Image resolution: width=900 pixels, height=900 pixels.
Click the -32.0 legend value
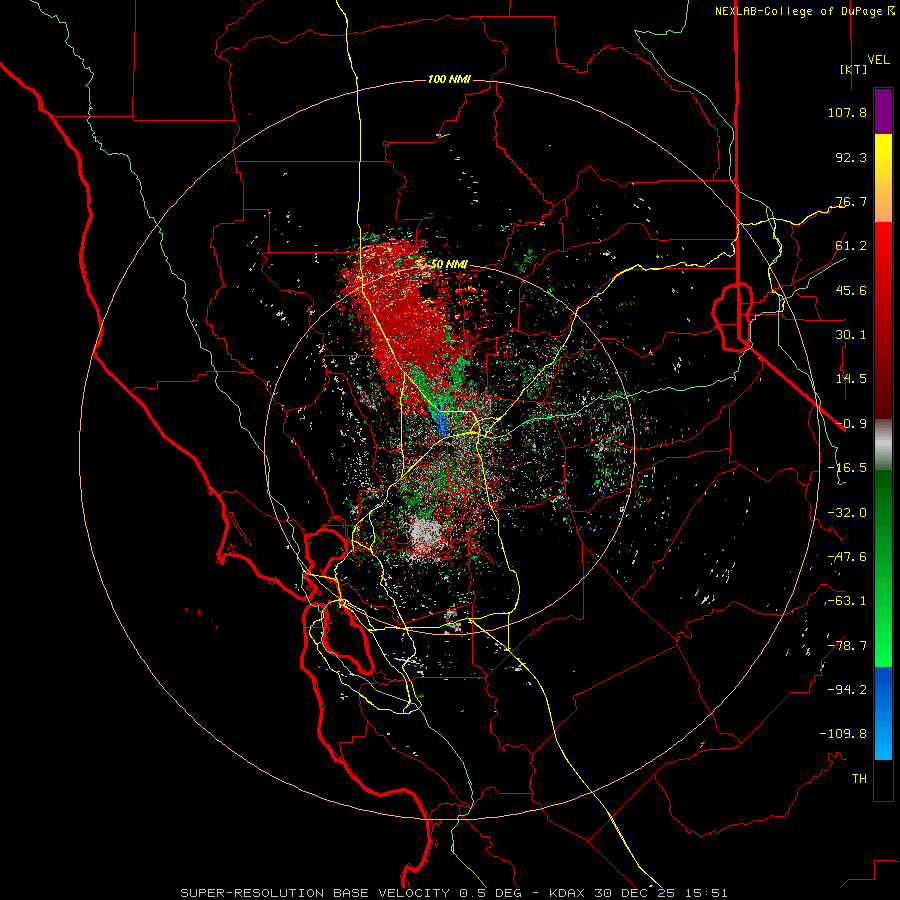(x=847, y=513)
